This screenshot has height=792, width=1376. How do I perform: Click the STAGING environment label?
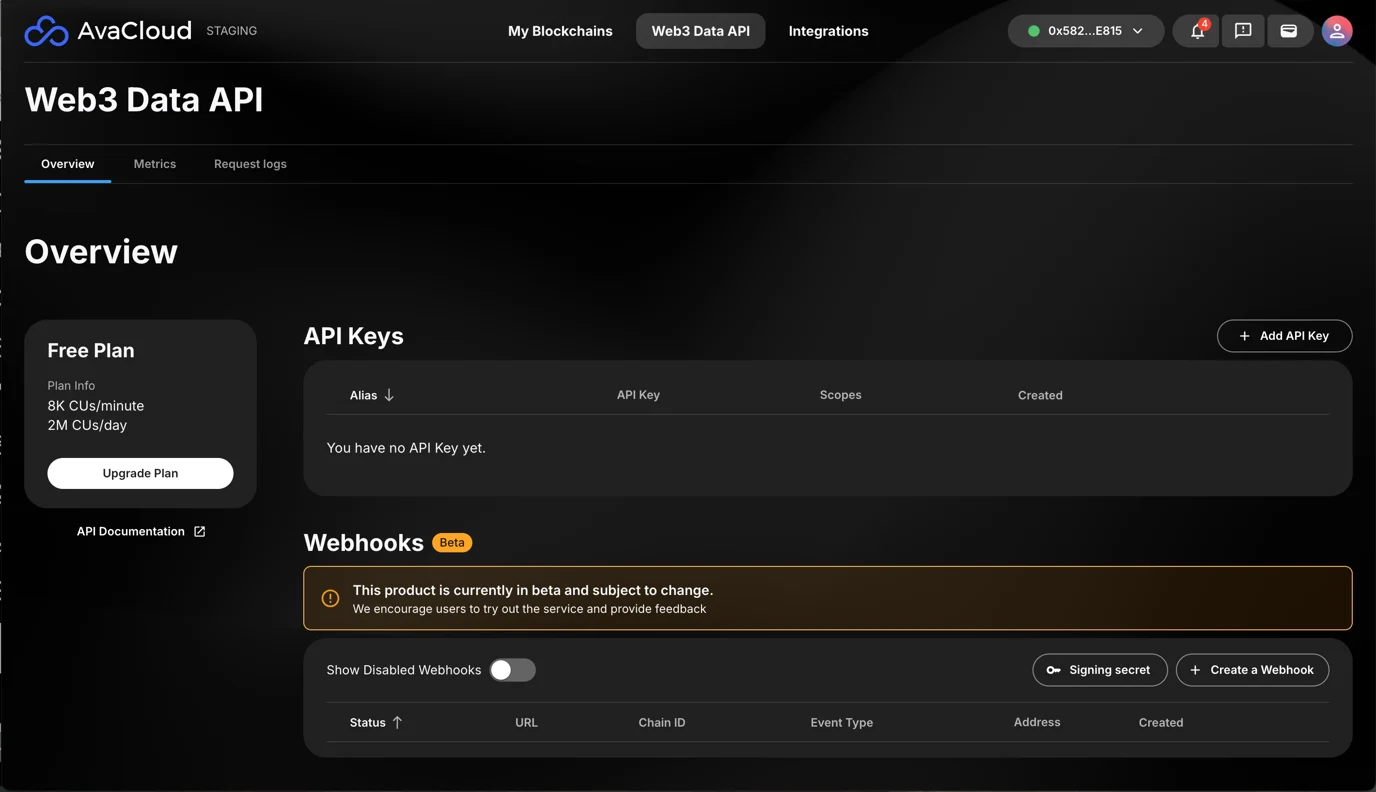232,31
